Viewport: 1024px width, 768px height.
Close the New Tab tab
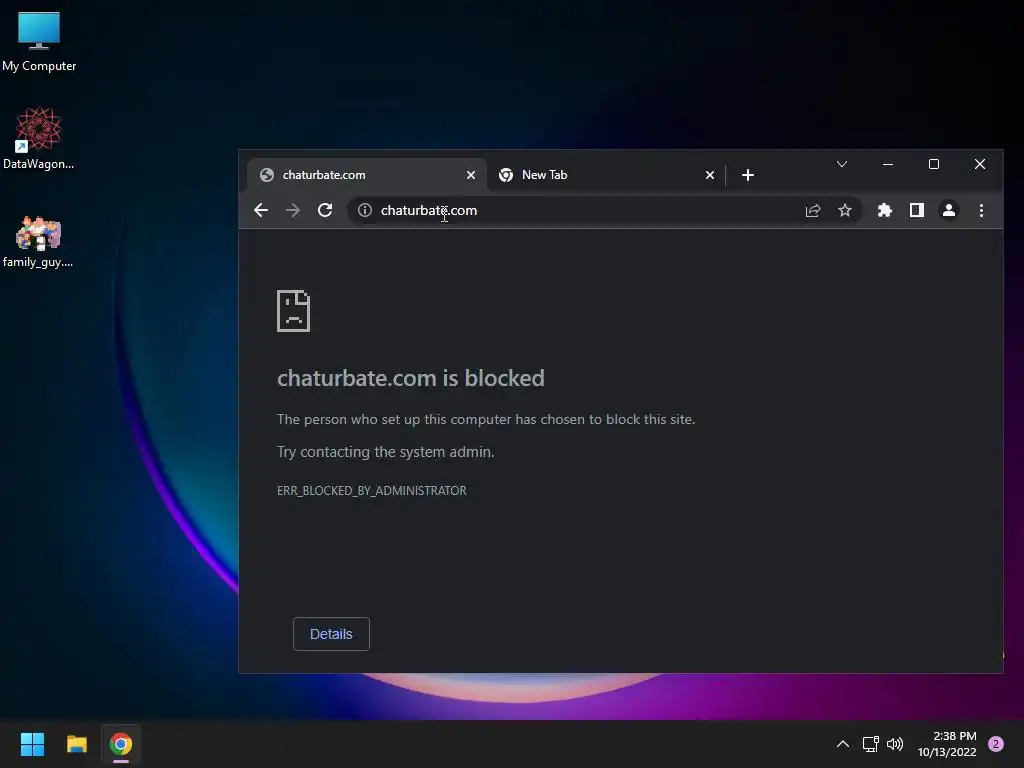click(710, 175)
